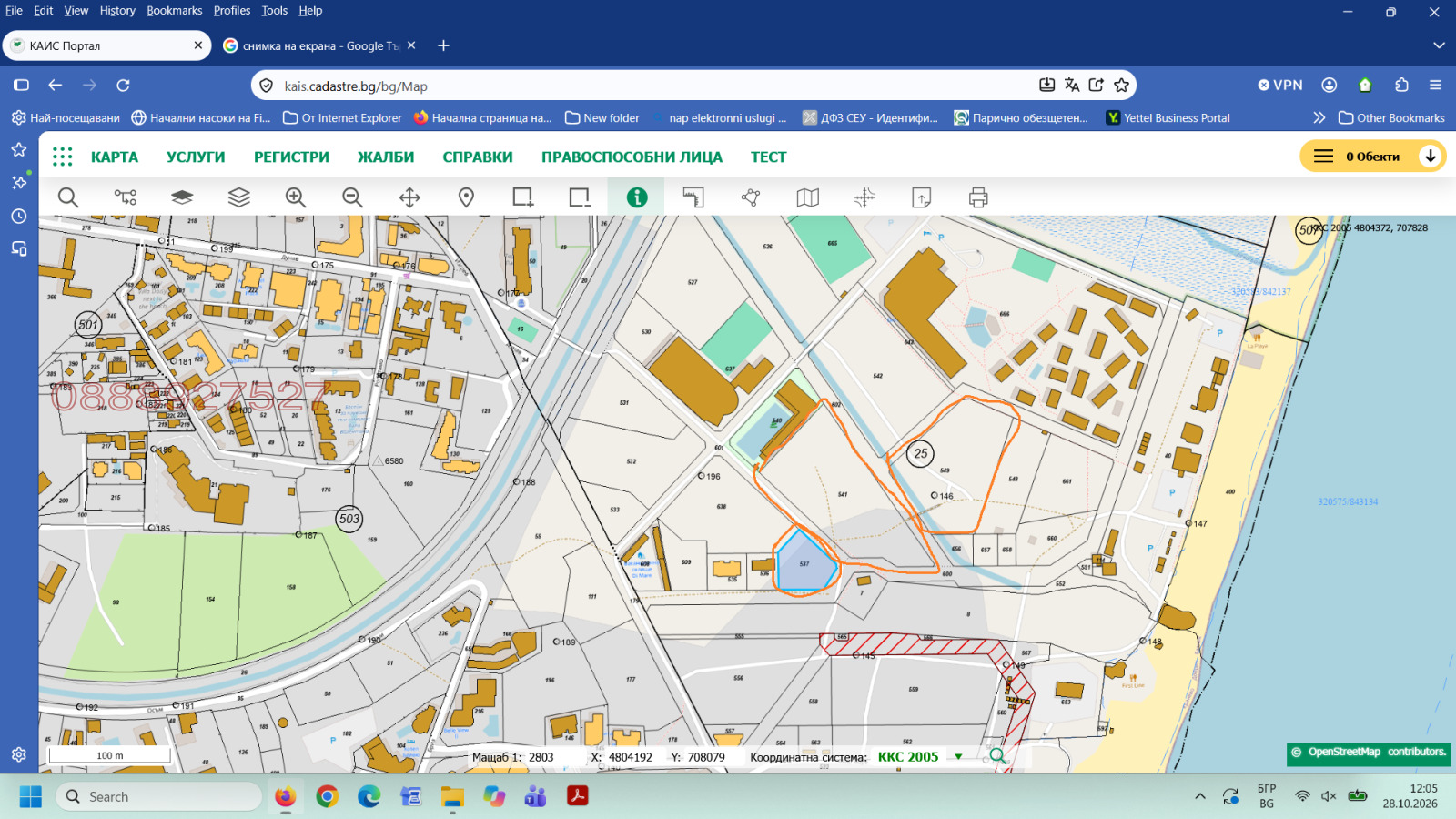Select the zoom out map tool
This screenshot has width=1456, height=819.
tap(352, 197)
